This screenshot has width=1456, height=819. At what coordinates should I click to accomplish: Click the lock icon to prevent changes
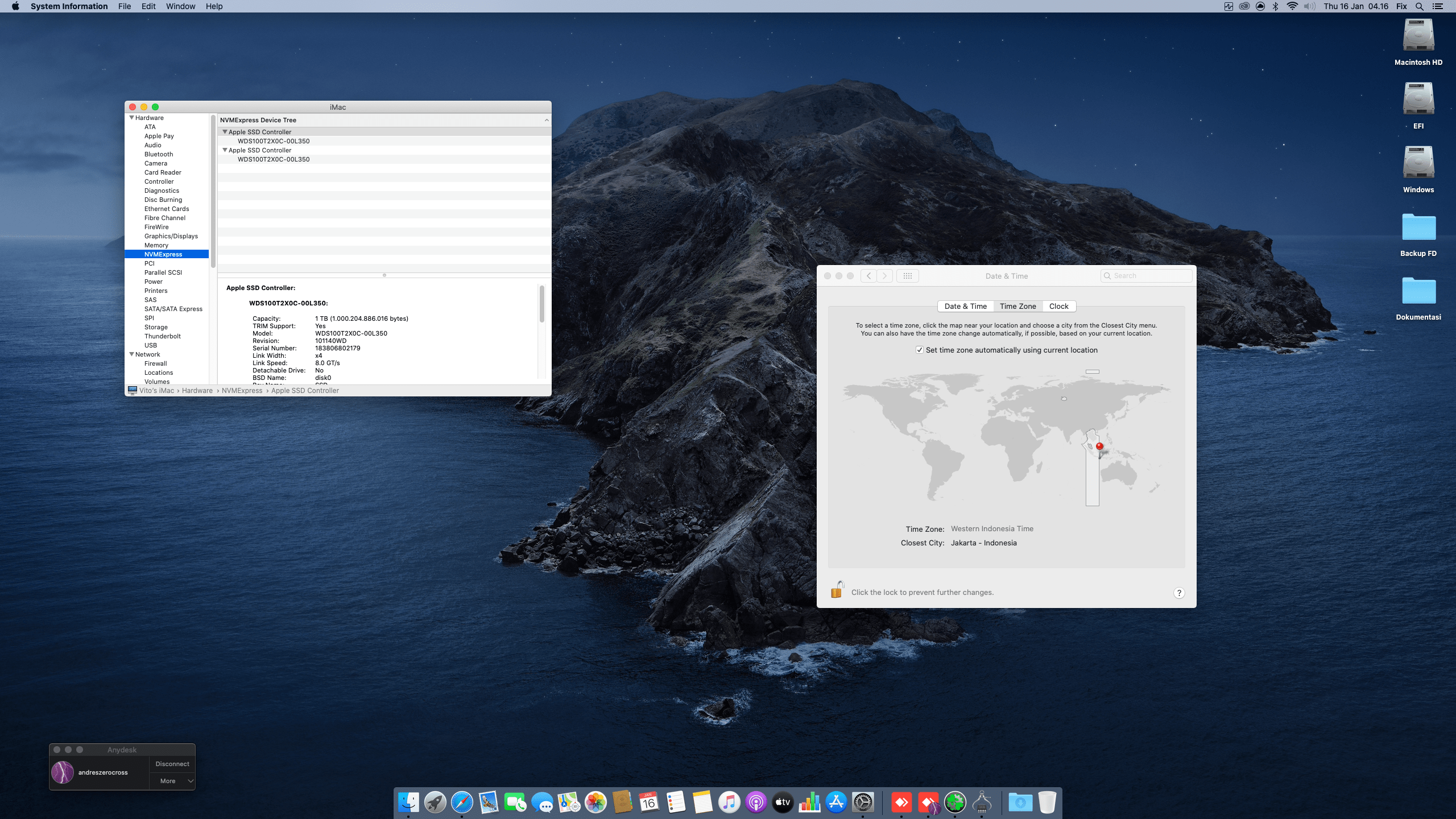pyautogui.click(x=837, y=590)
